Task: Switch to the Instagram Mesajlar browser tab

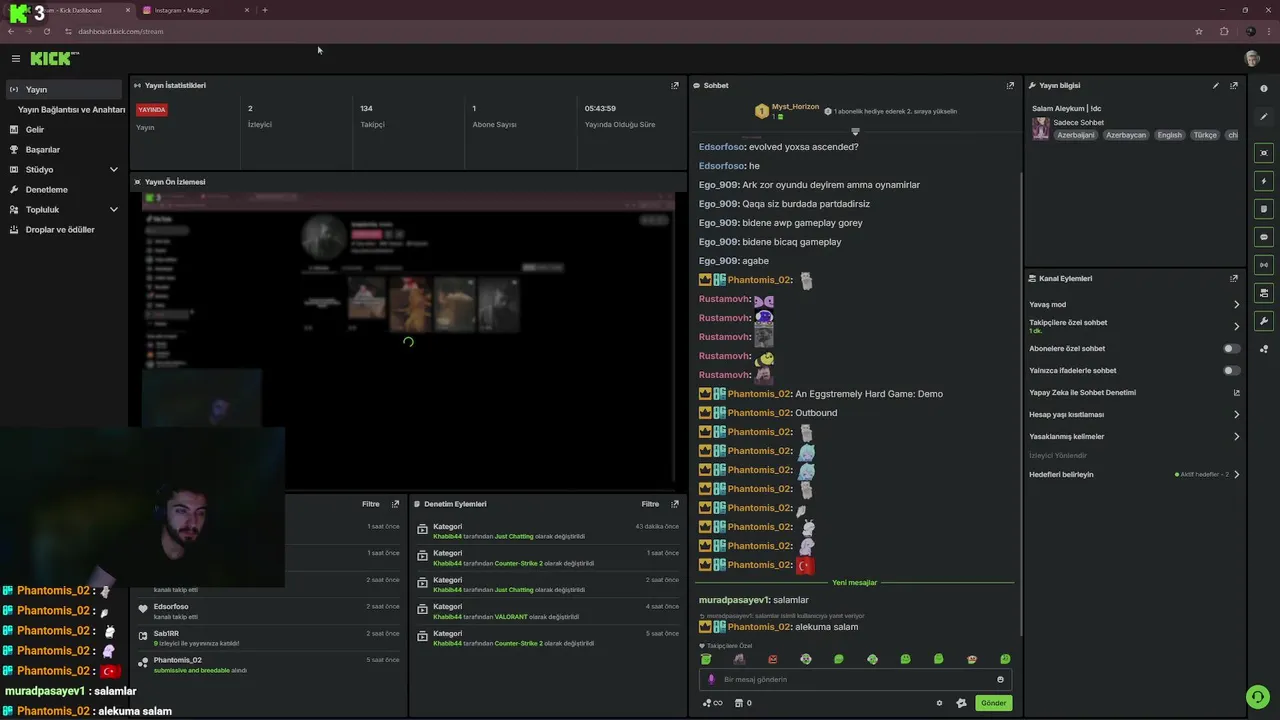Action: (195, 10)
